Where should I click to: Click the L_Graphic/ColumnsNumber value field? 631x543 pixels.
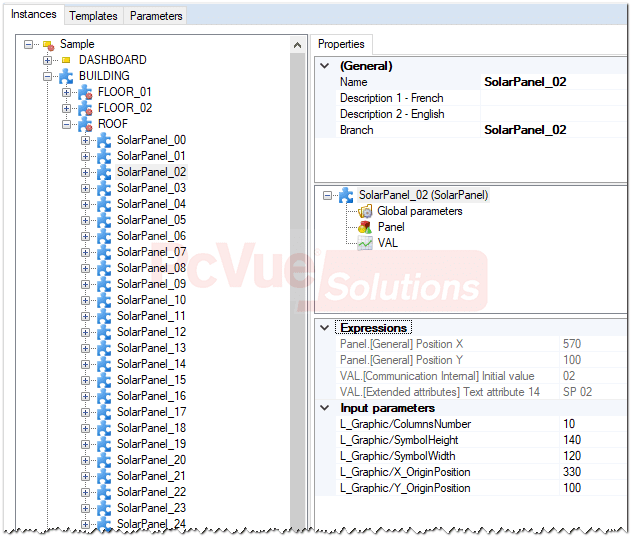coord(593,424)
